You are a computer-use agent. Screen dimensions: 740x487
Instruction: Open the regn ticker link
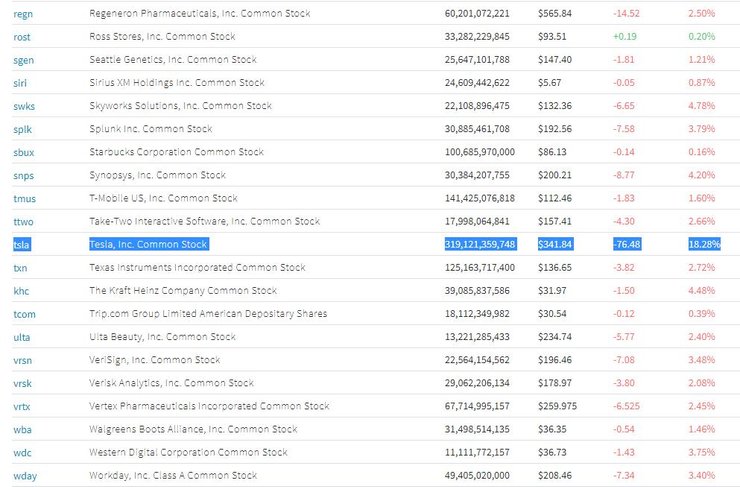pos(23,14)
